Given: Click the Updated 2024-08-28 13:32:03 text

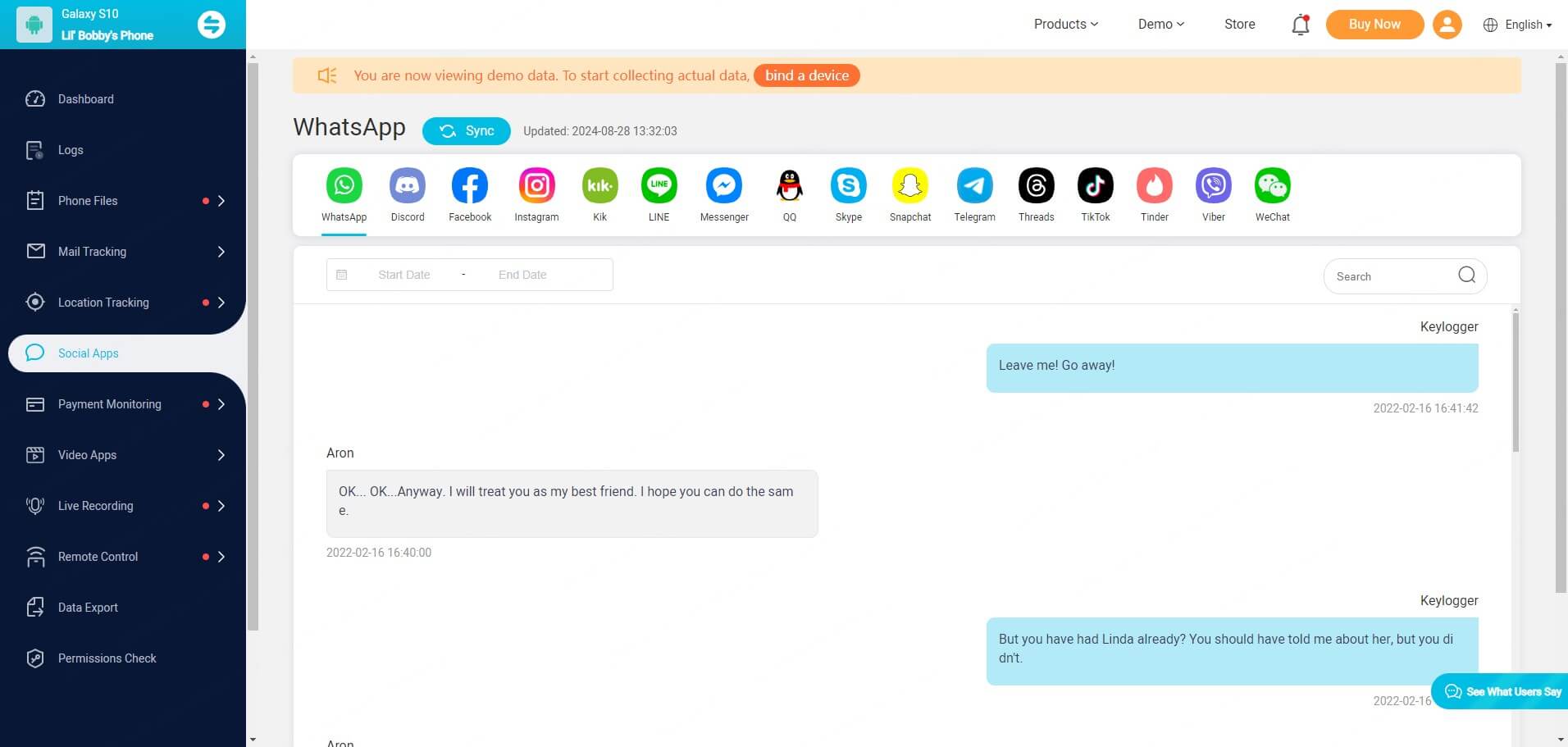Looking at the screenshot, I should (600, 131).
